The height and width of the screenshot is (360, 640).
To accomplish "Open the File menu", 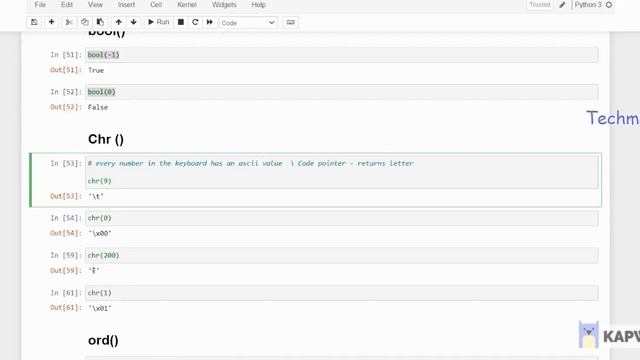I will [40, 5].
